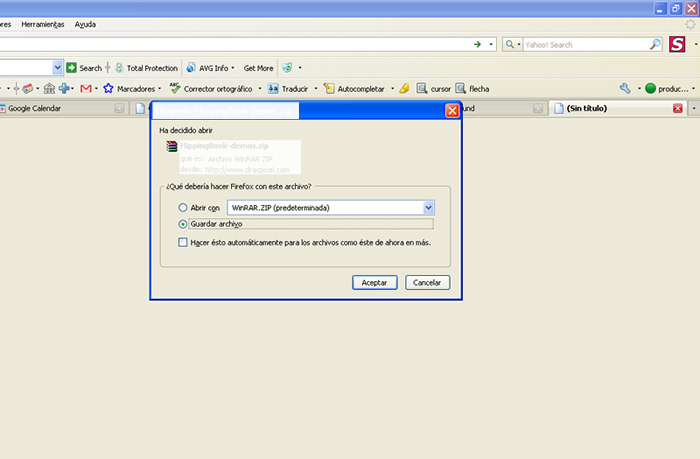Select the 'Guardar archivo' radio option
Screen dimensions: 700x459
182,224
